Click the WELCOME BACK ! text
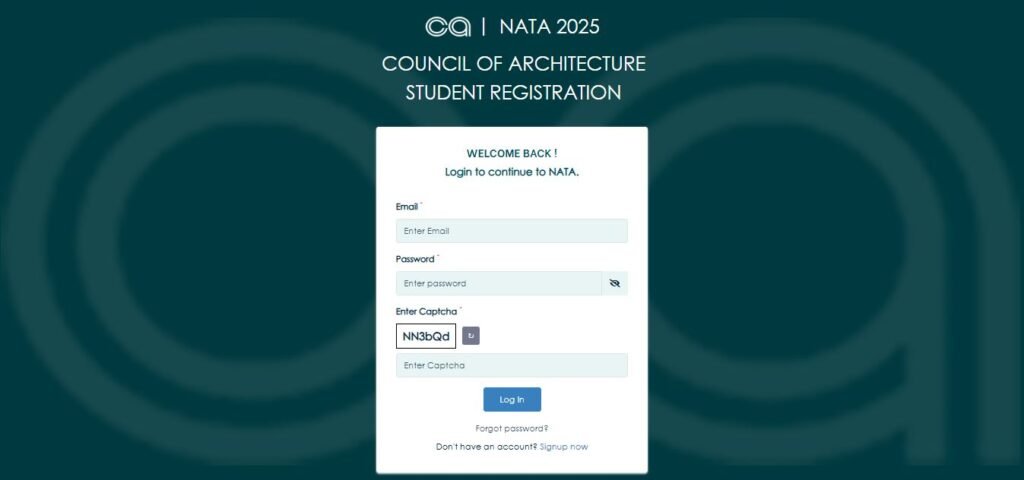Image resolution: width=1024 pixels, height=480 pixels. click(511, 153)
